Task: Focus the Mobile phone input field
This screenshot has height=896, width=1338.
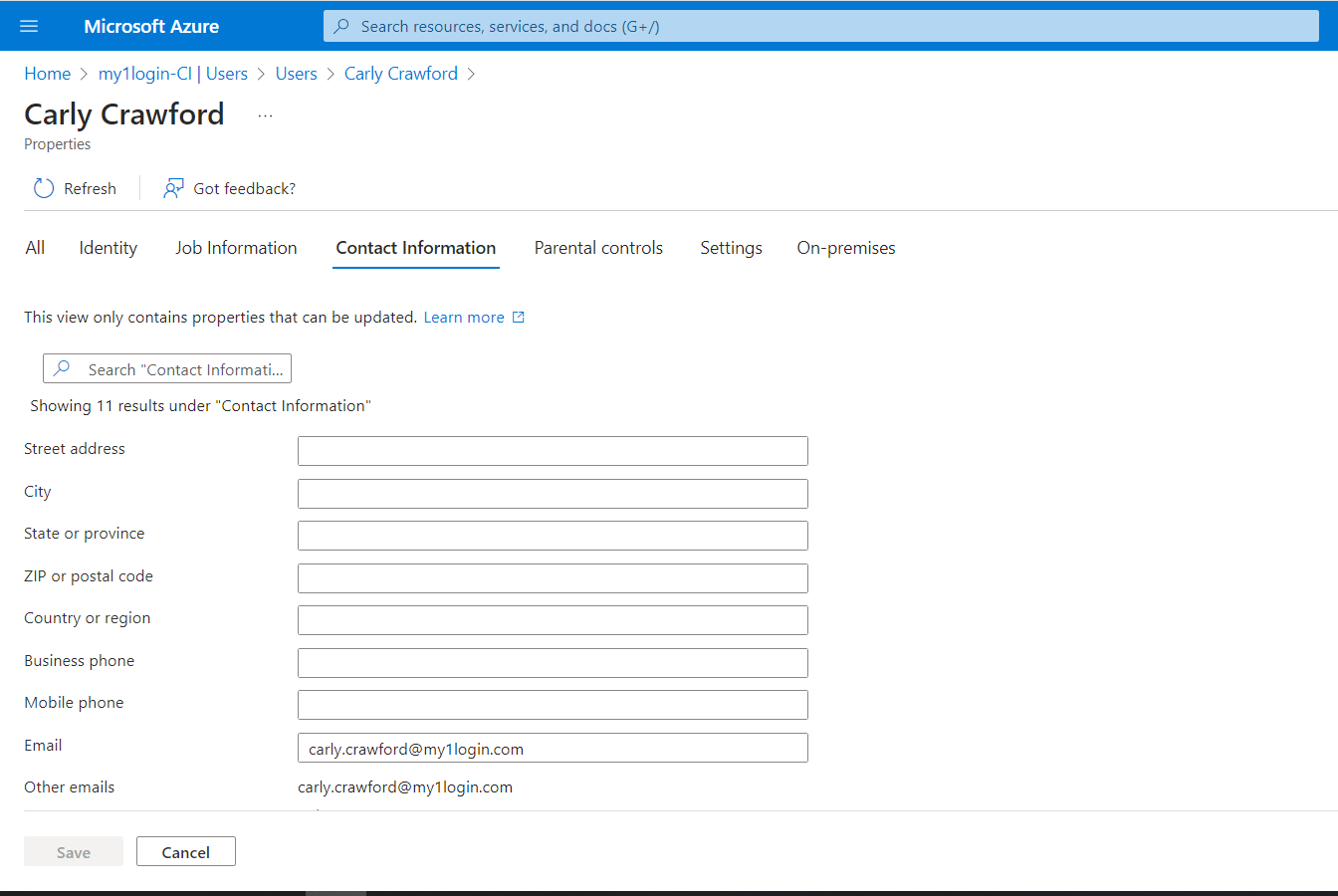Action: [553, 705]
